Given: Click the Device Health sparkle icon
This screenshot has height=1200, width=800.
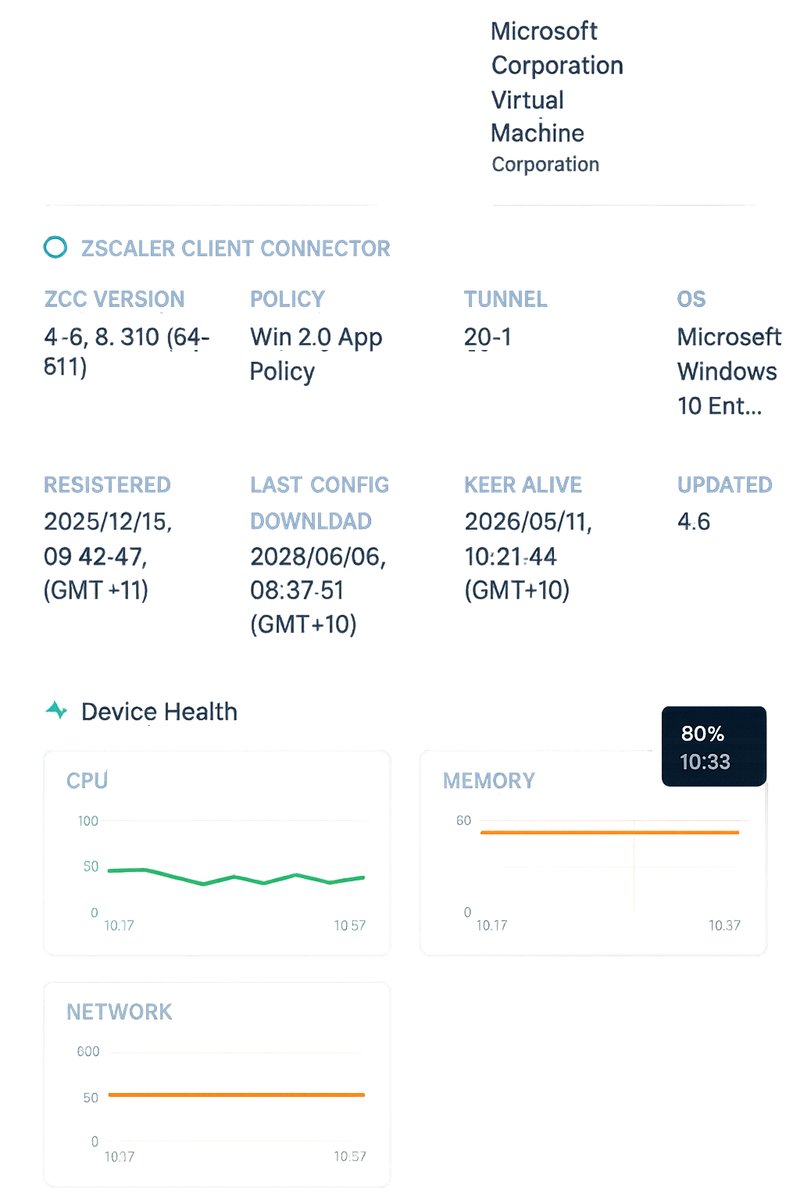Looking at the screenshot, I should (x=57, y=711).
